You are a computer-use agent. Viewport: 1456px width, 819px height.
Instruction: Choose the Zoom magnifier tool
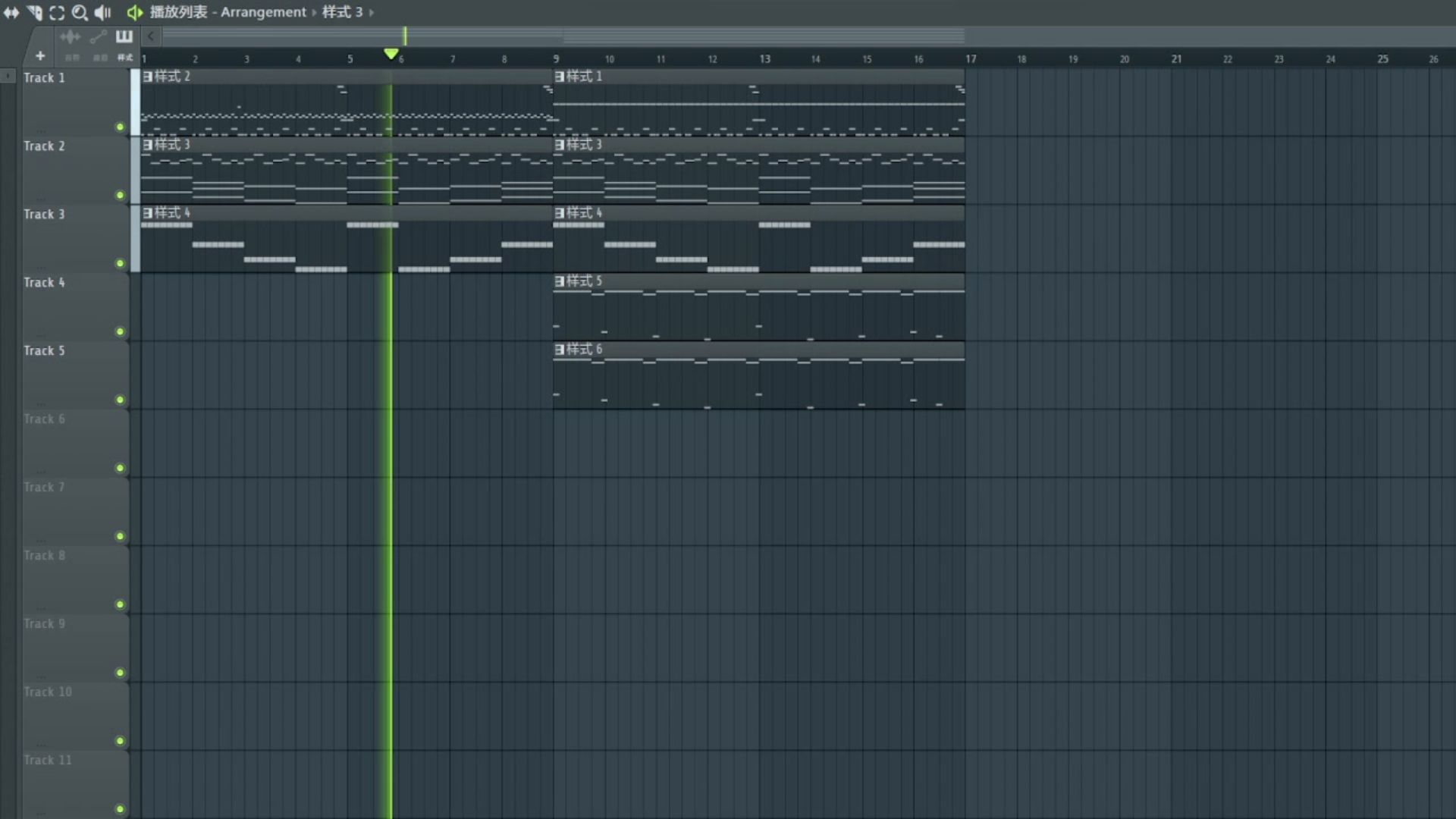[x=80, y=12]
